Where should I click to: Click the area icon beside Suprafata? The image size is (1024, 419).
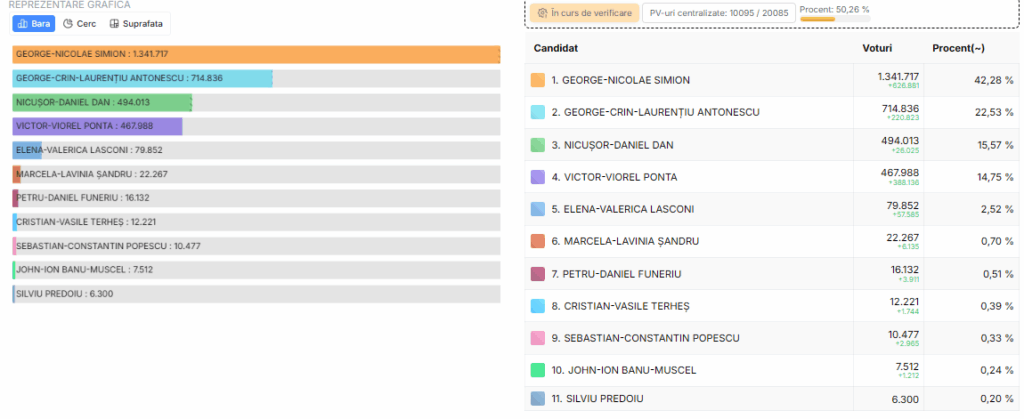pos(114,23)
